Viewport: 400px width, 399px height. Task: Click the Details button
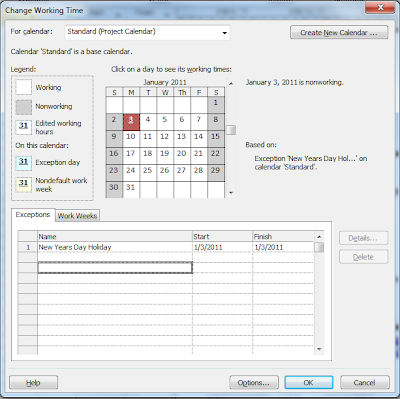pyautogui.click(x=363, y=238)
